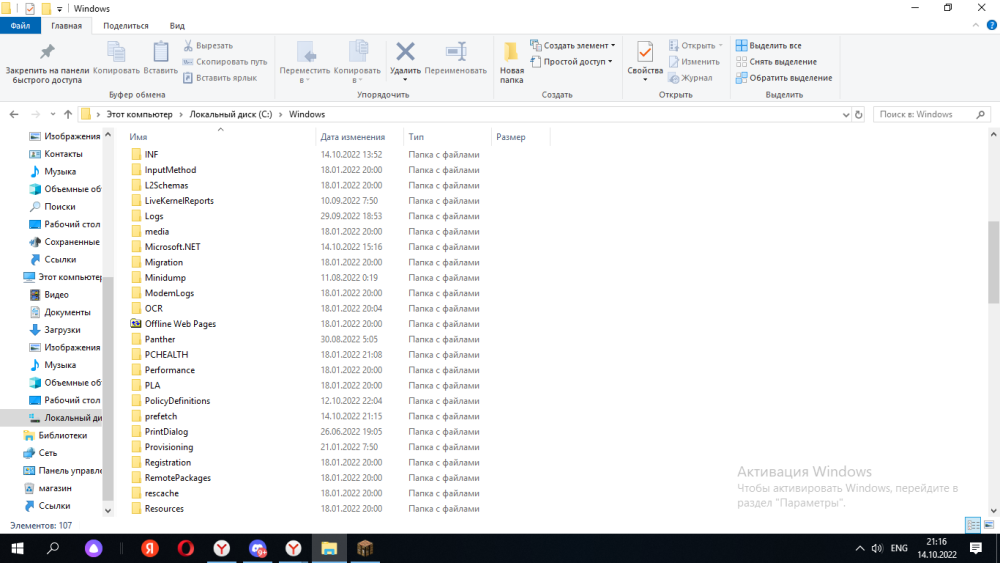Open the Windows Start menu

(17, 548)
